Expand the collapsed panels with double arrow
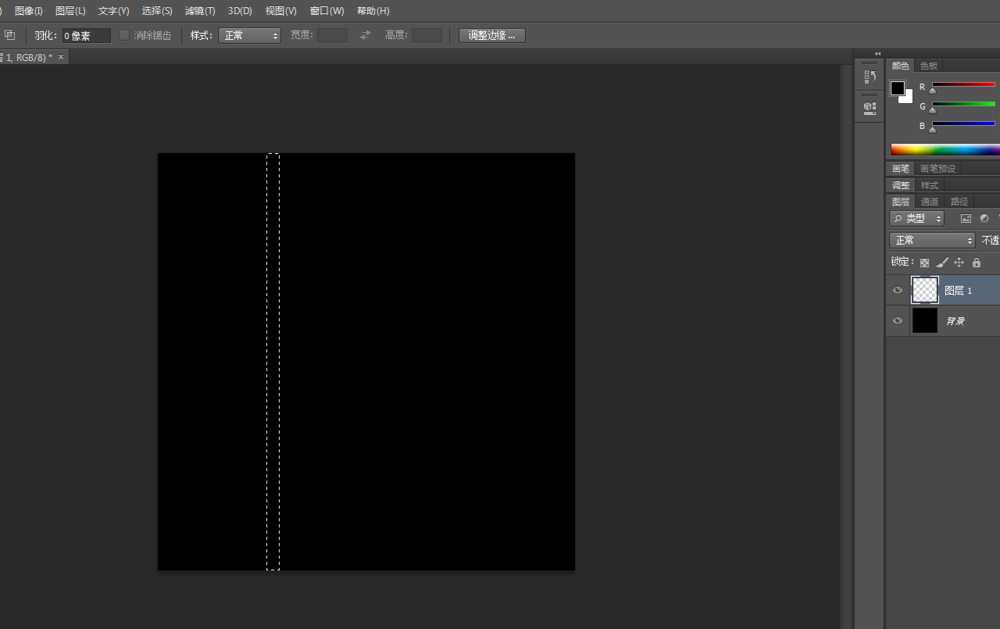 (878, 54)
